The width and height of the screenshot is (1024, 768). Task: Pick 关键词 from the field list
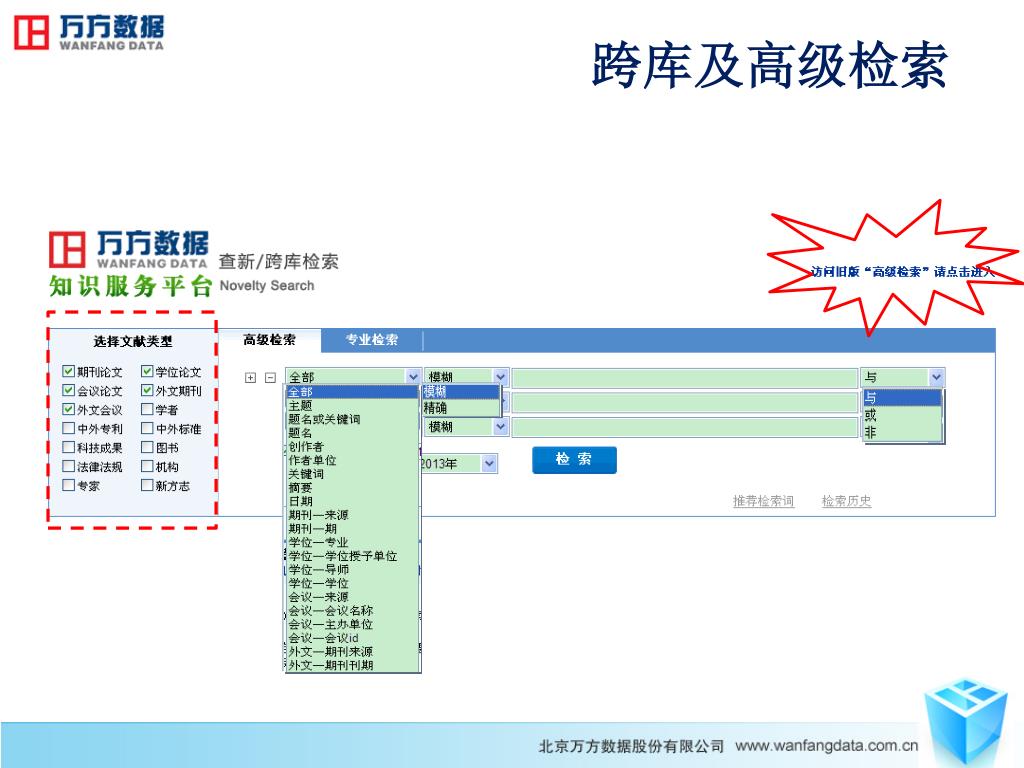(x=351, y=474)
